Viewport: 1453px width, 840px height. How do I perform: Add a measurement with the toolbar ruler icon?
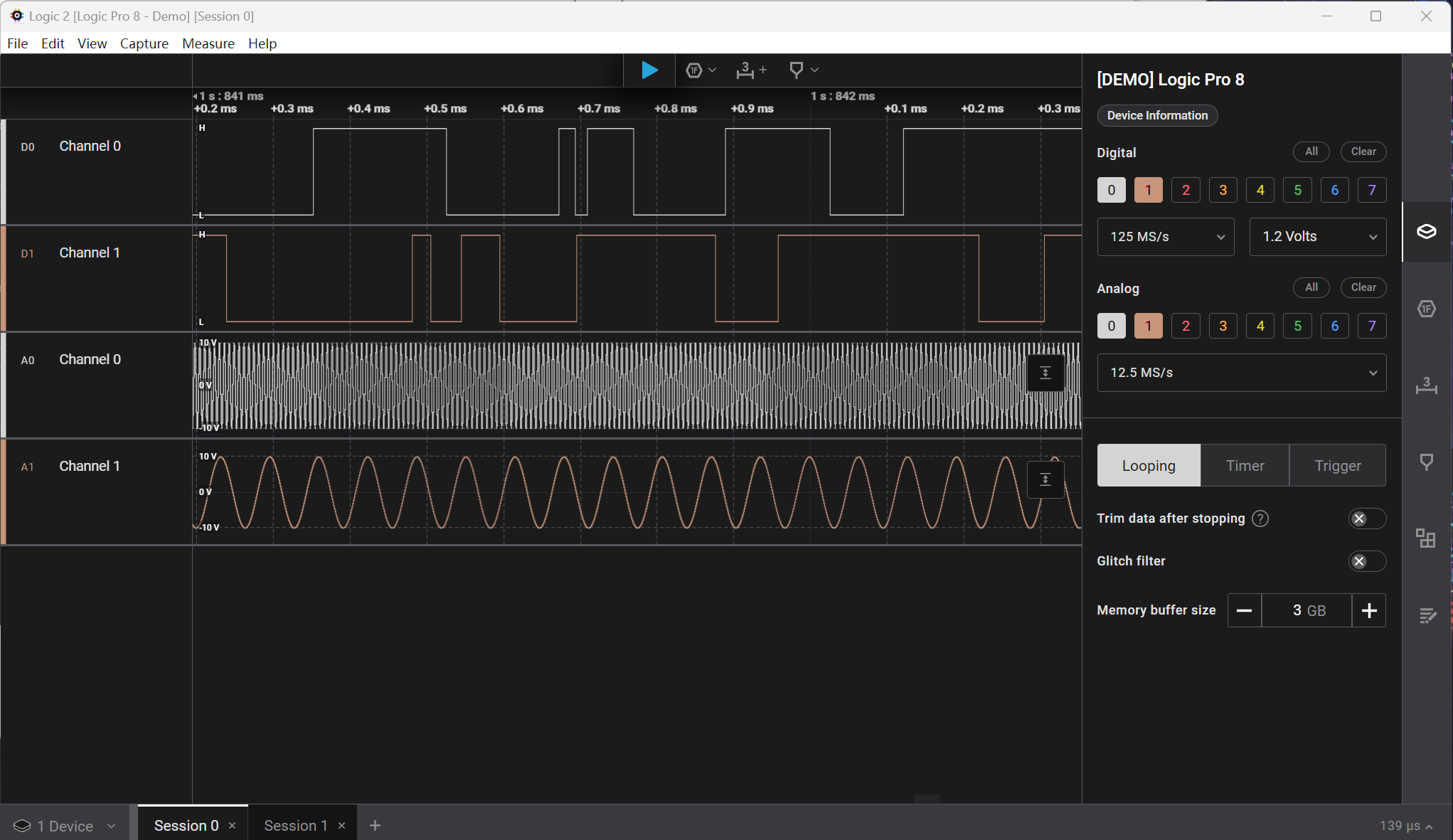(x=751, y=70)
